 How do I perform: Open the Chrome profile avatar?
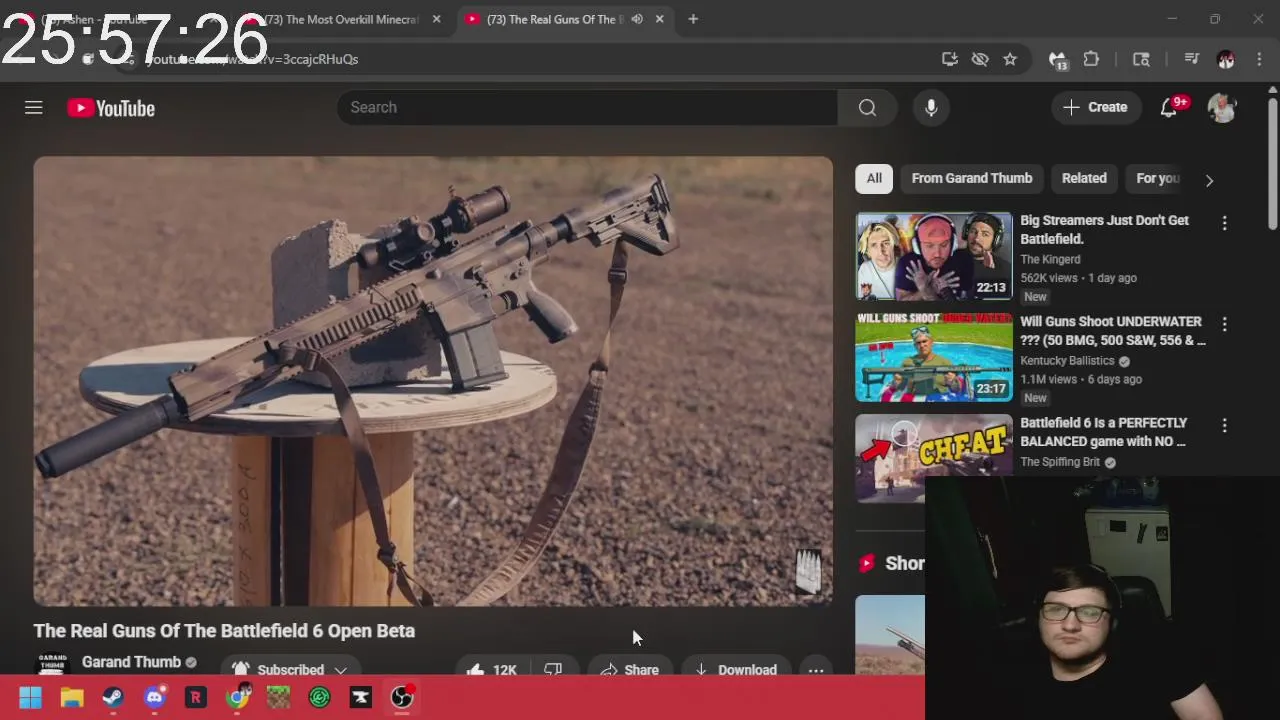(1226, 59)
